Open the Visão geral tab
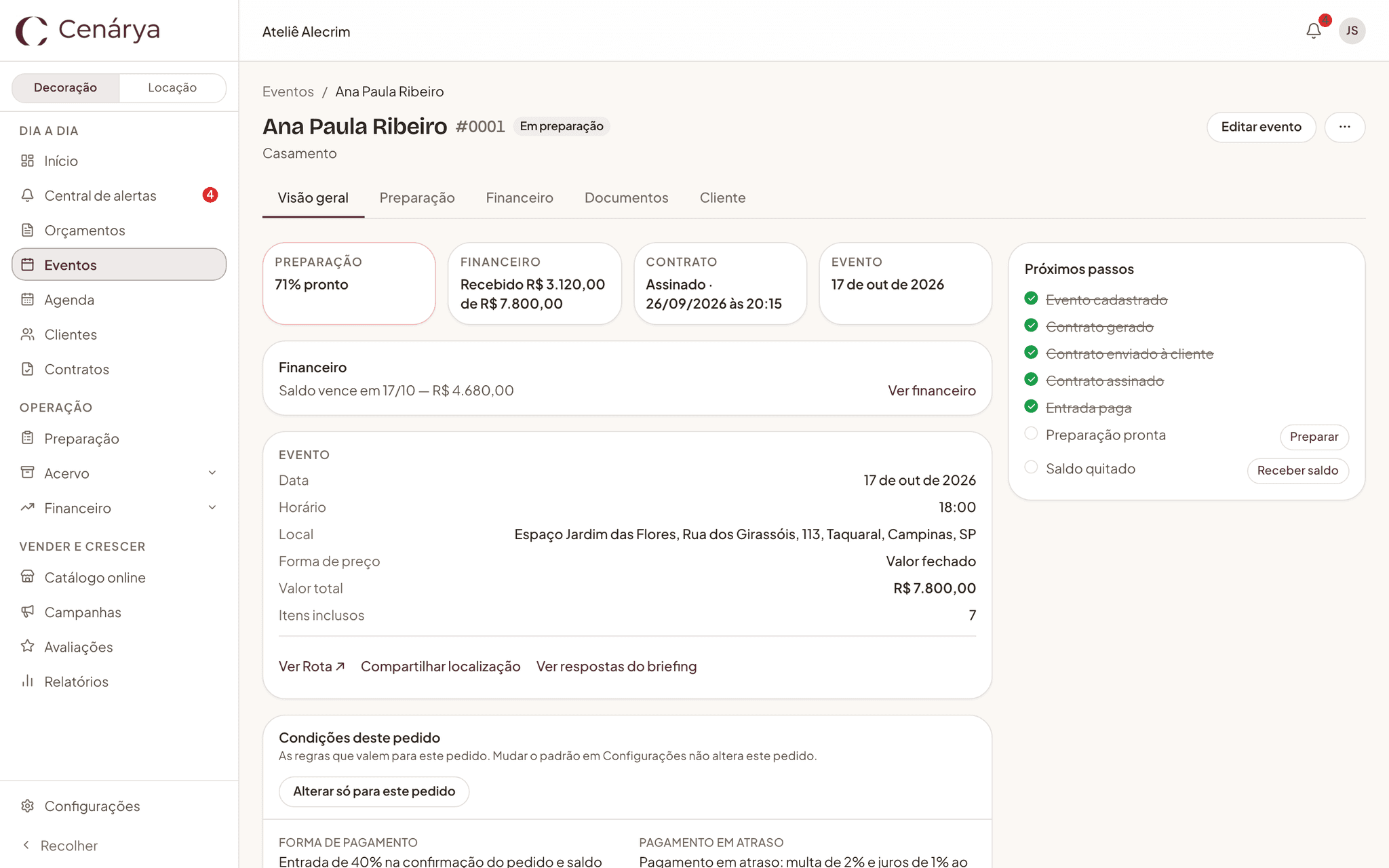The image size is (1389, 868). coord(313,198)
